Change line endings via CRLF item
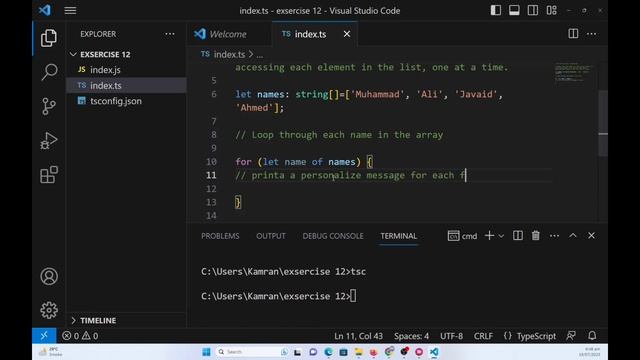The width and height of the screenshot is (640, 360). tap(483, 336)
